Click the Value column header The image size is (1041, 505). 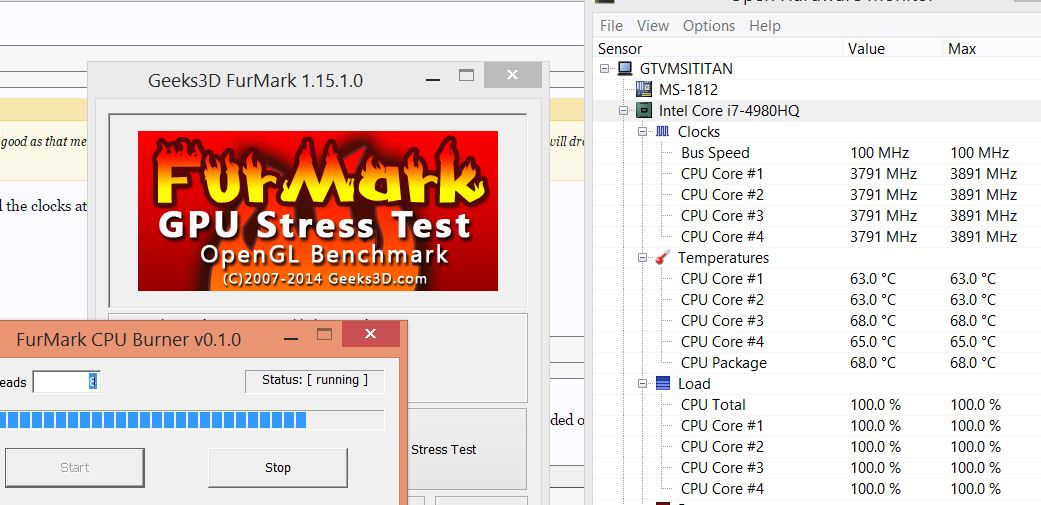point(892,48)
